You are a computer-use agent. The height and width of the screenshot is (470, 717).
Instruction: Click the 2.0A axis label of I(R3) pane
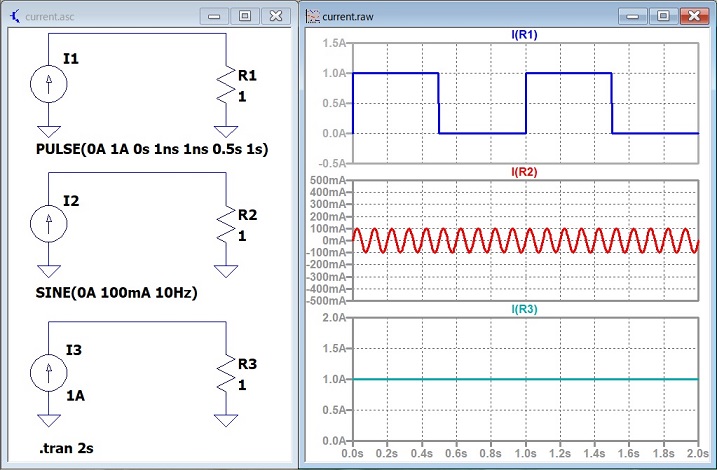[x=334, y=317]
